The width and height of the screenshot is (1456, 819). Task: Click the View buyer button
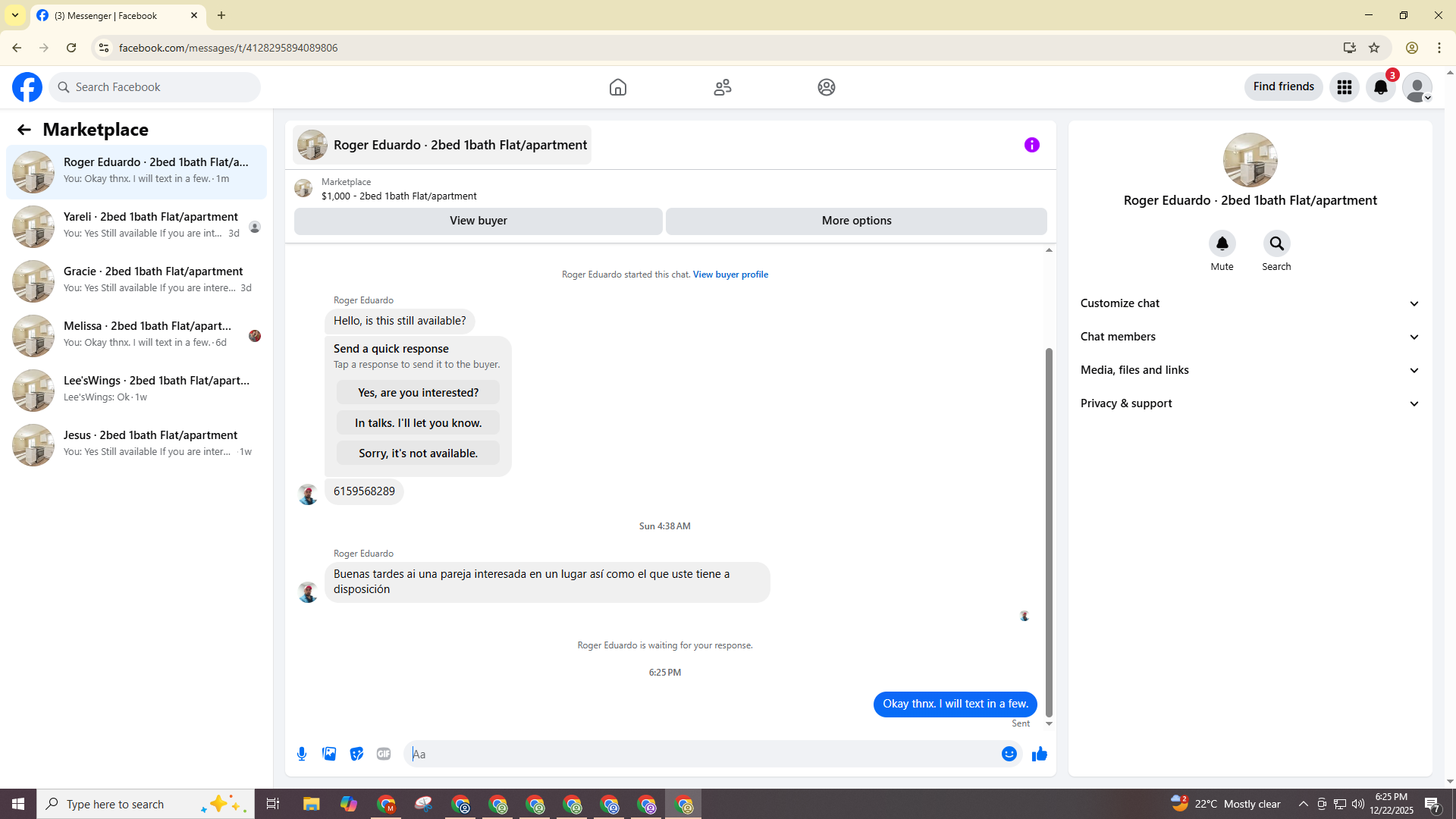[x=478, y=221]
